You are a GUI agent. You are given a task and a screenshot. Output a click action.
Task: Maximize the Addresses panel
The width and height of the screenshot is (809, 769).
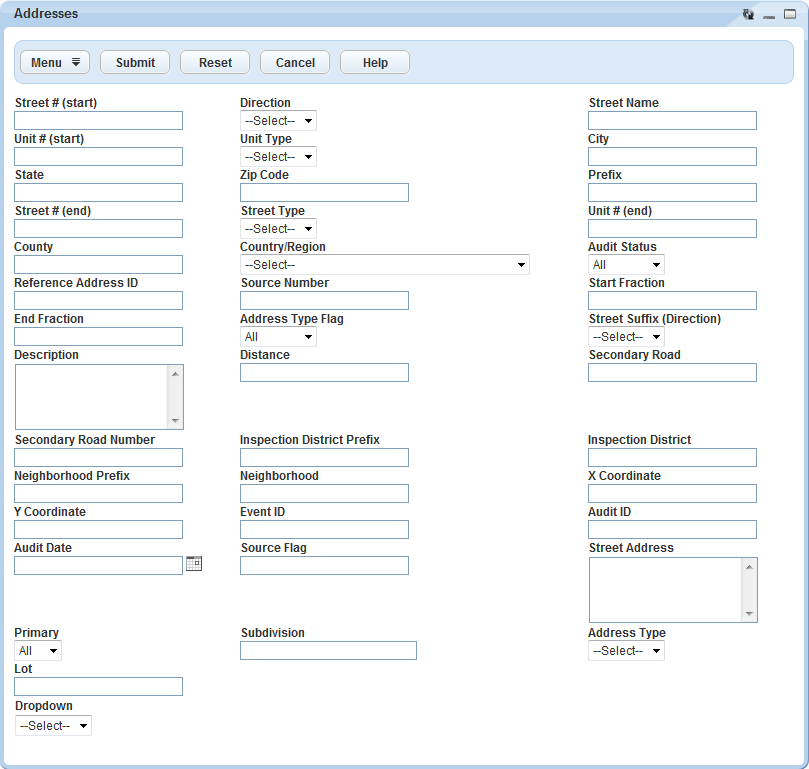point(790,14)
